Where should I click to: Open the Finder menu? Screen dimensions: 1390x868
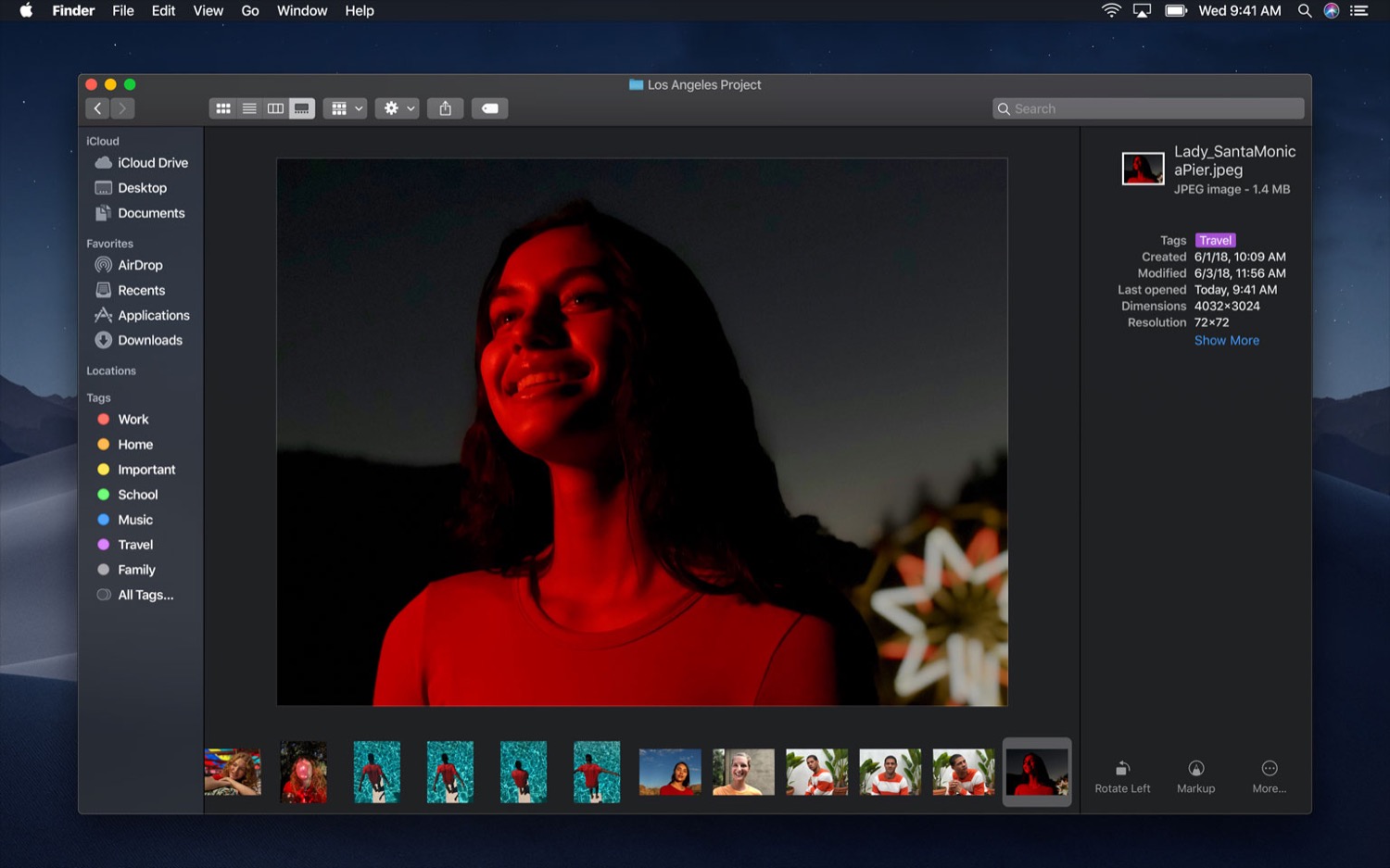pyautogui.click(x=73, y=11)
